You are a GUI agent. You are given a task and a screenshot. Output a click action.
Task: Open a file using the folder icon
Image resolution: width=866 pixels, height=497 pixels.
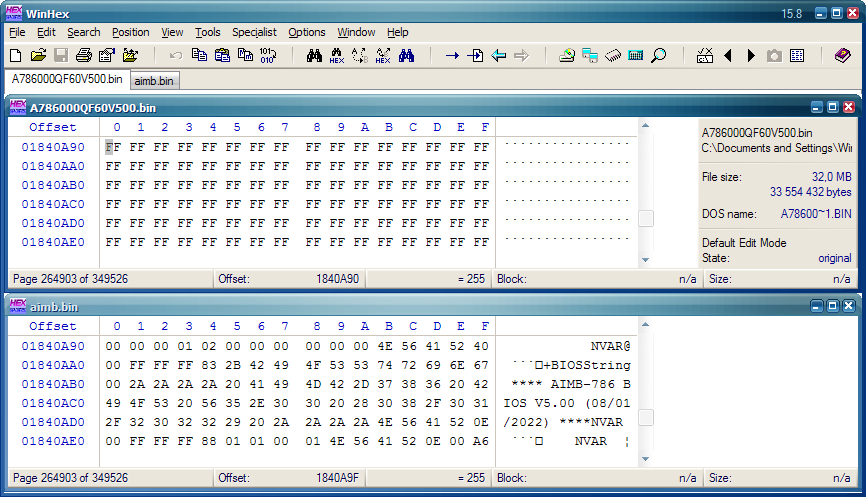pyautogui.click(x=38, y=55)
